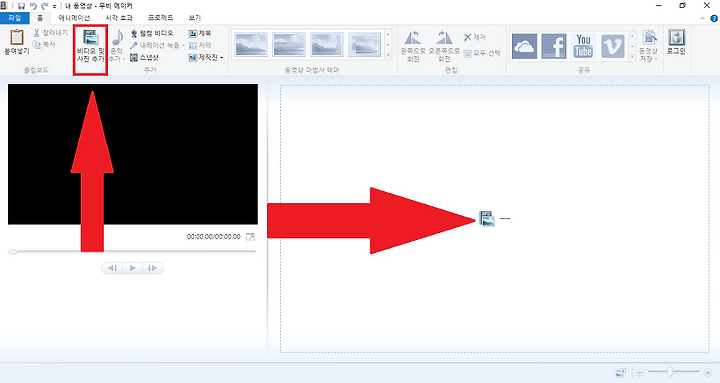Switch to the 애니메이션 (Animations) tab

pyautogui.click(x=74, y=18)
